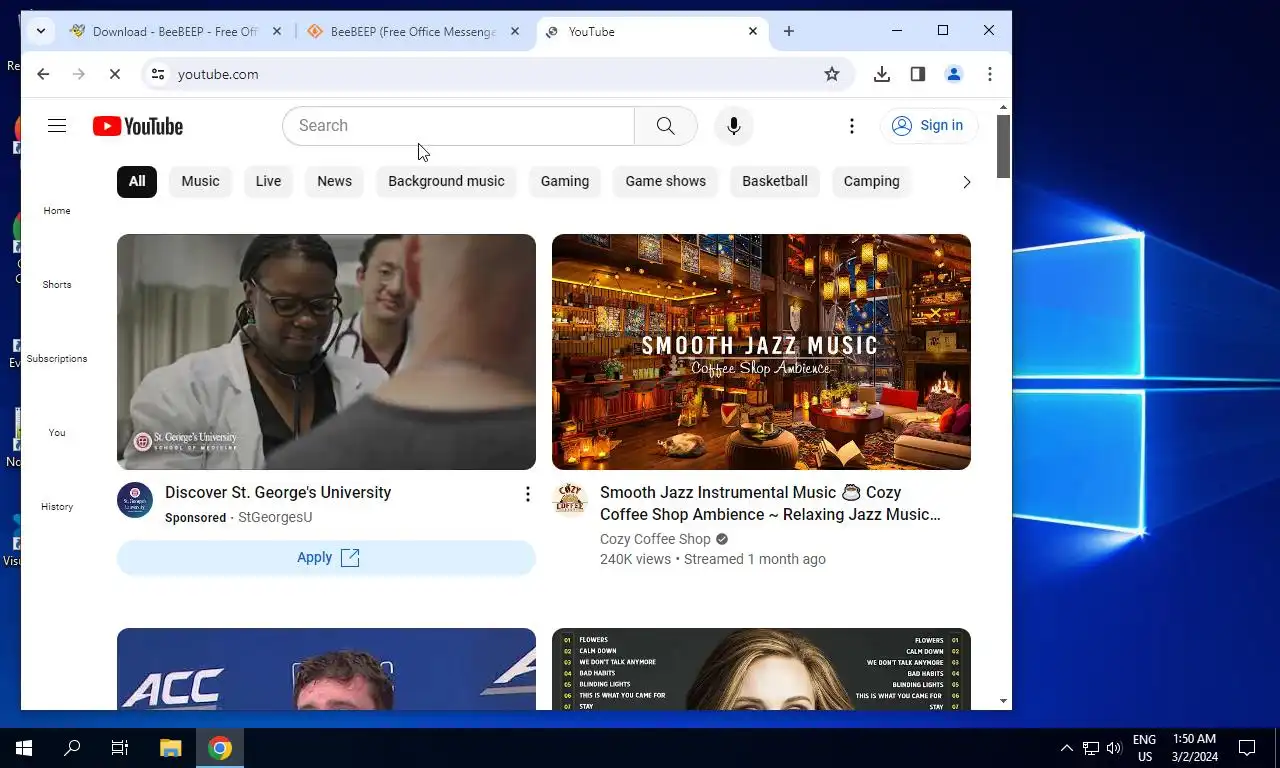
Task: Click Sign in button
Action: coord(928,126)
